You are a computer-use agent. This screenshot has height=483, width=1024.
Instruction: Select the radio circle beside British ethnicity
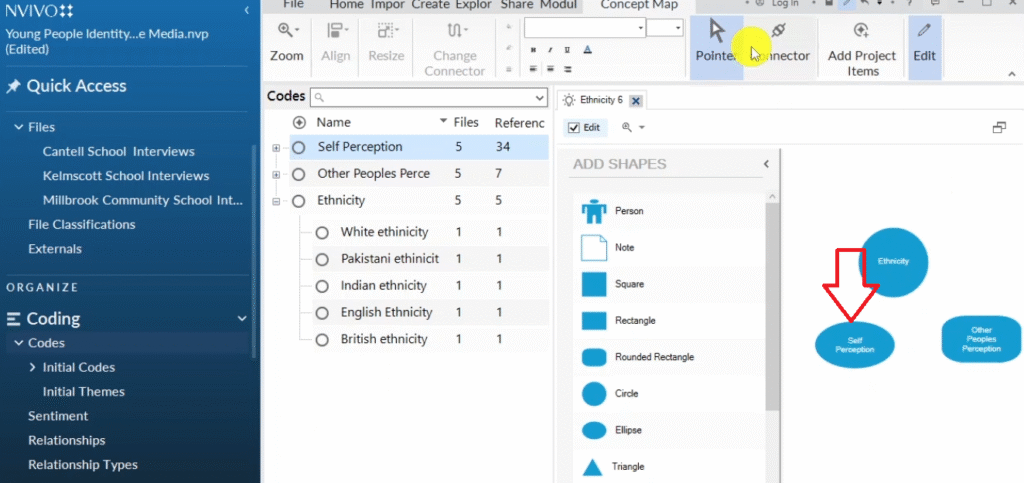coord(322,340)
